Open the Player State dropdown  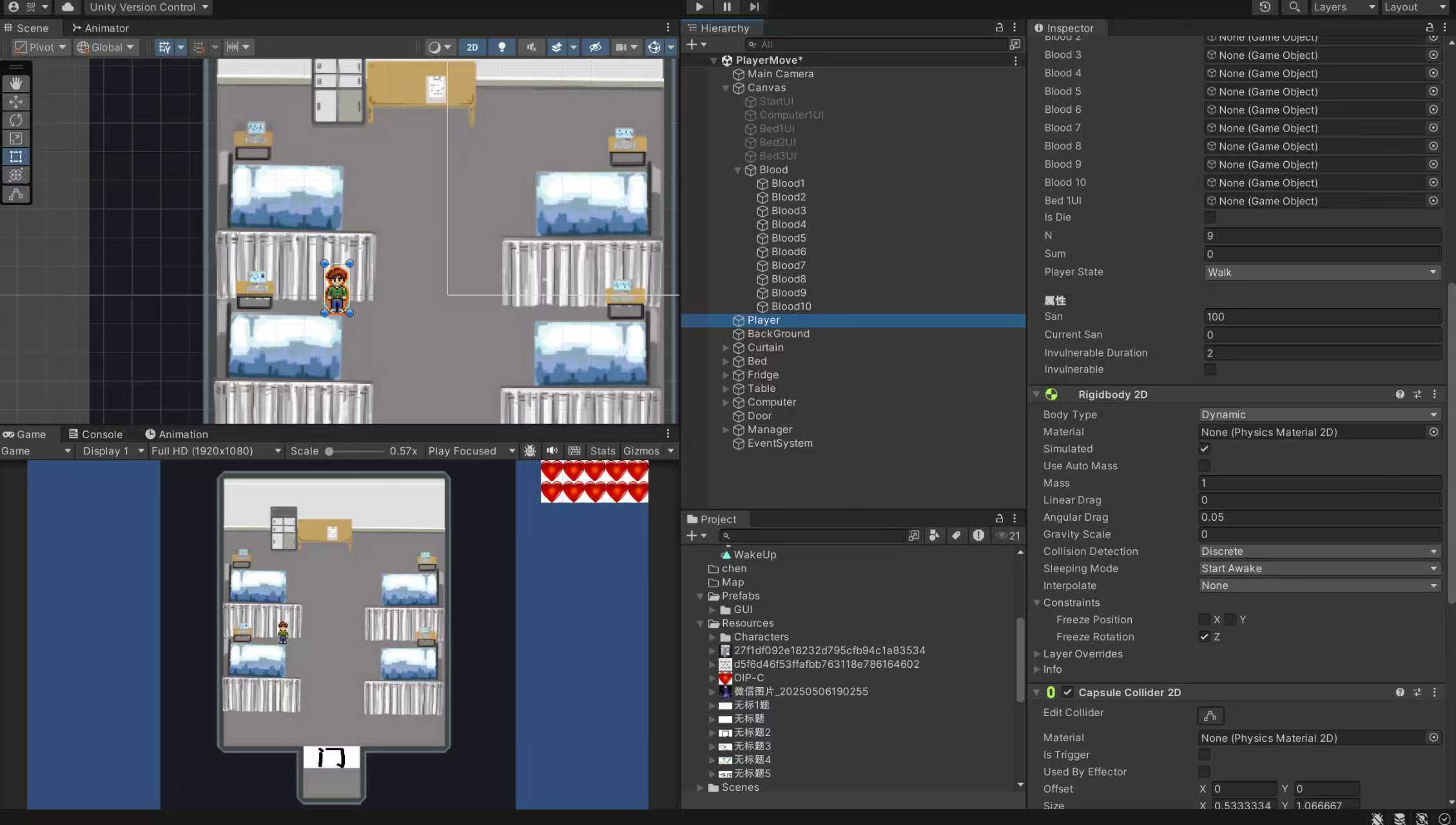(1322, 272)
